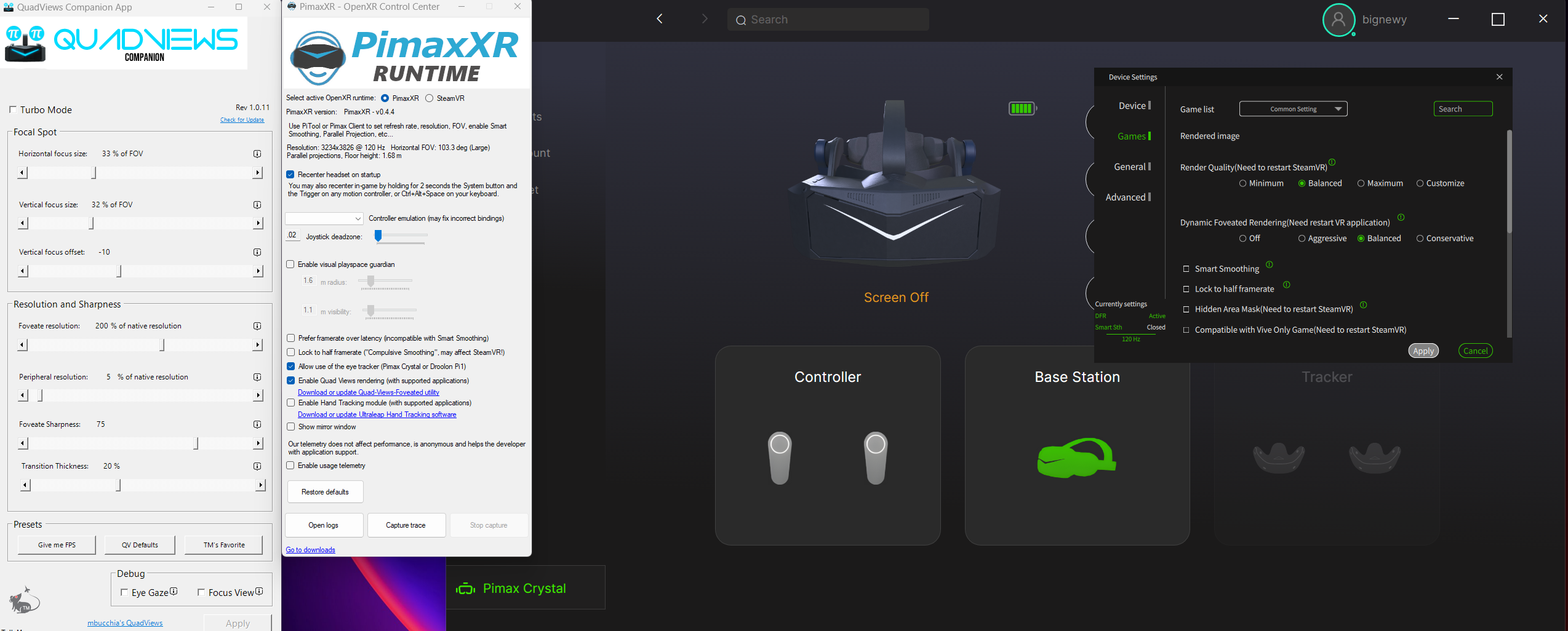
Task: Apply the Give me FPS preset
Action: [57, 545]
